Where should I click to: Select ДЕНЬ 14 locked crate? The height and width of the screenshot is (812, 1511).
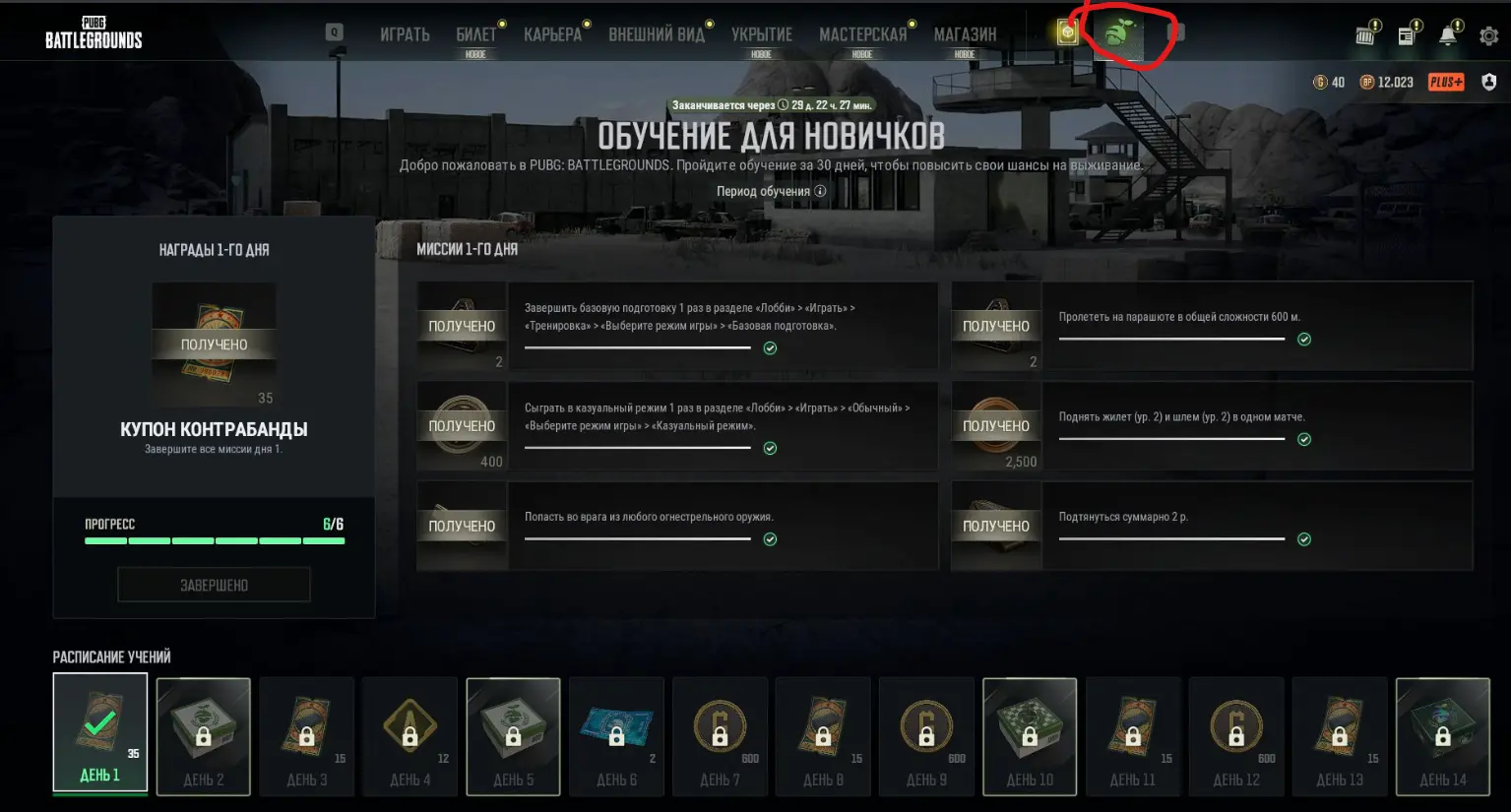point(1443,736)
